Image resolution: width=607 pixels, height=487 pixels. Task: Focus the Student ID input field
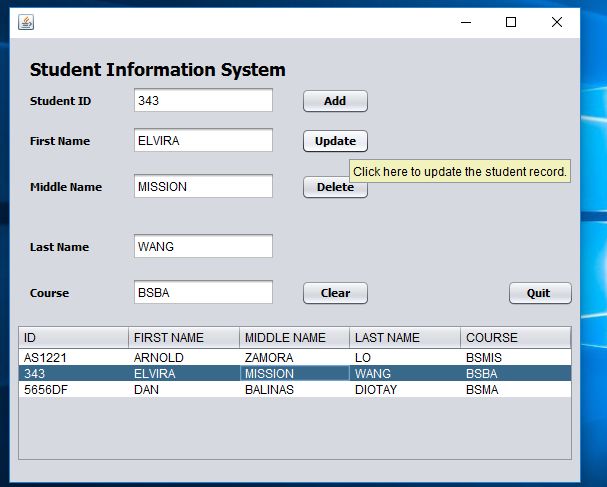203,100
